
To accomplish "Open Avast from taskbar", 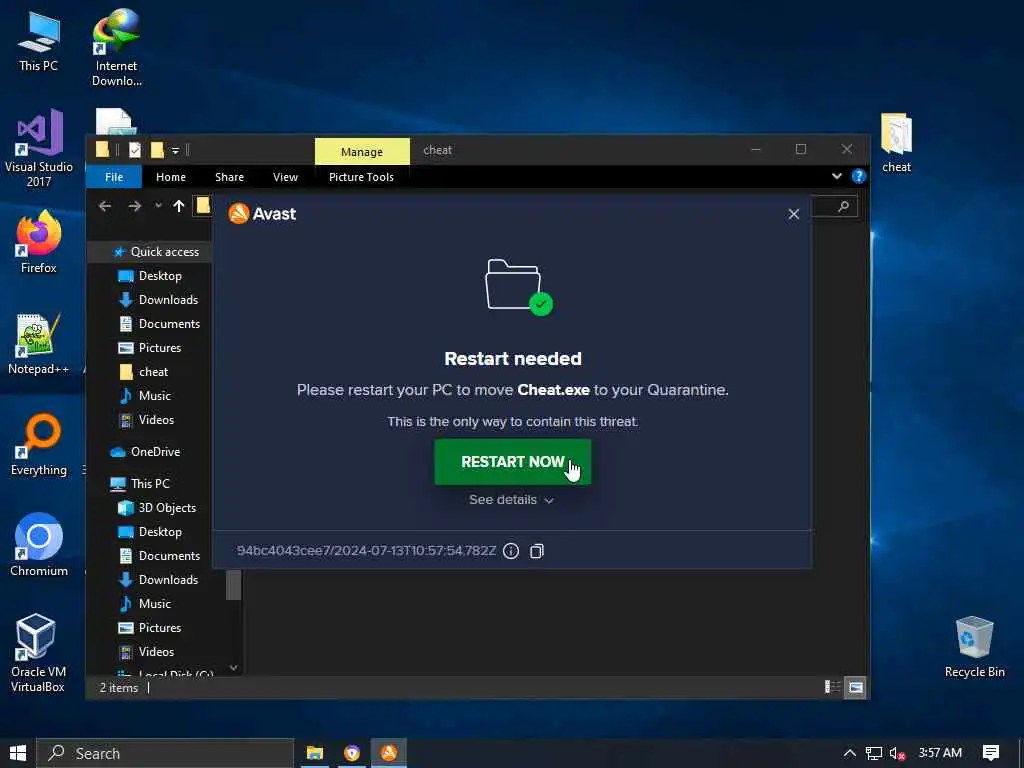I will pyautogui.click(x=389, y=753).
